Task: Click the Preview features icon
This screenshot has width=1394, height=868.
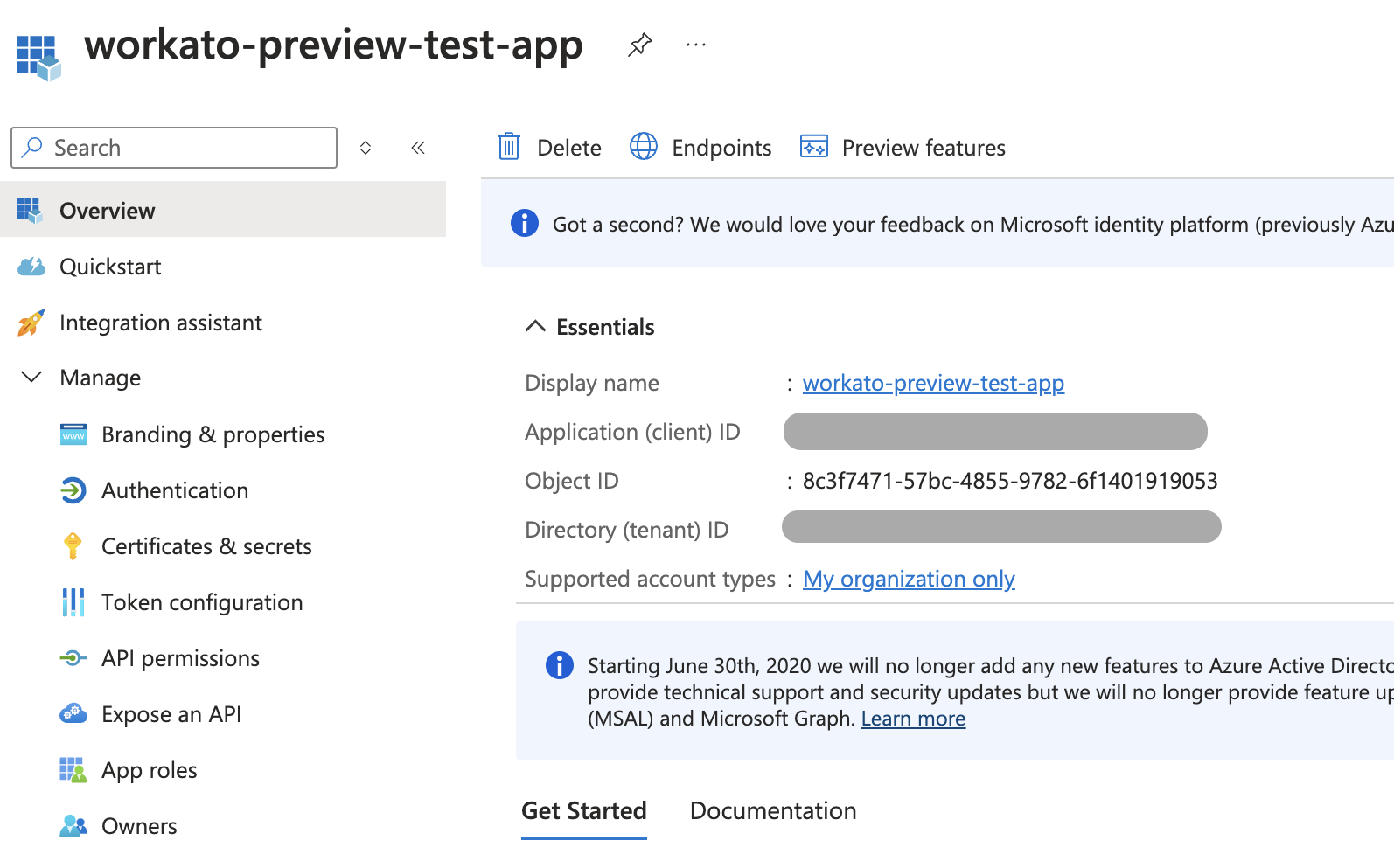Action: point(813,147)
